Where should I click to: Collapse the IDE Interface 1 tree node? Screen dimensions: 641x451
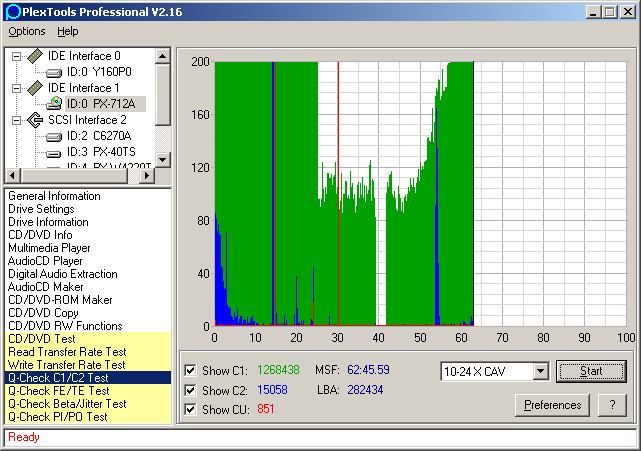[x=16, y=88]
